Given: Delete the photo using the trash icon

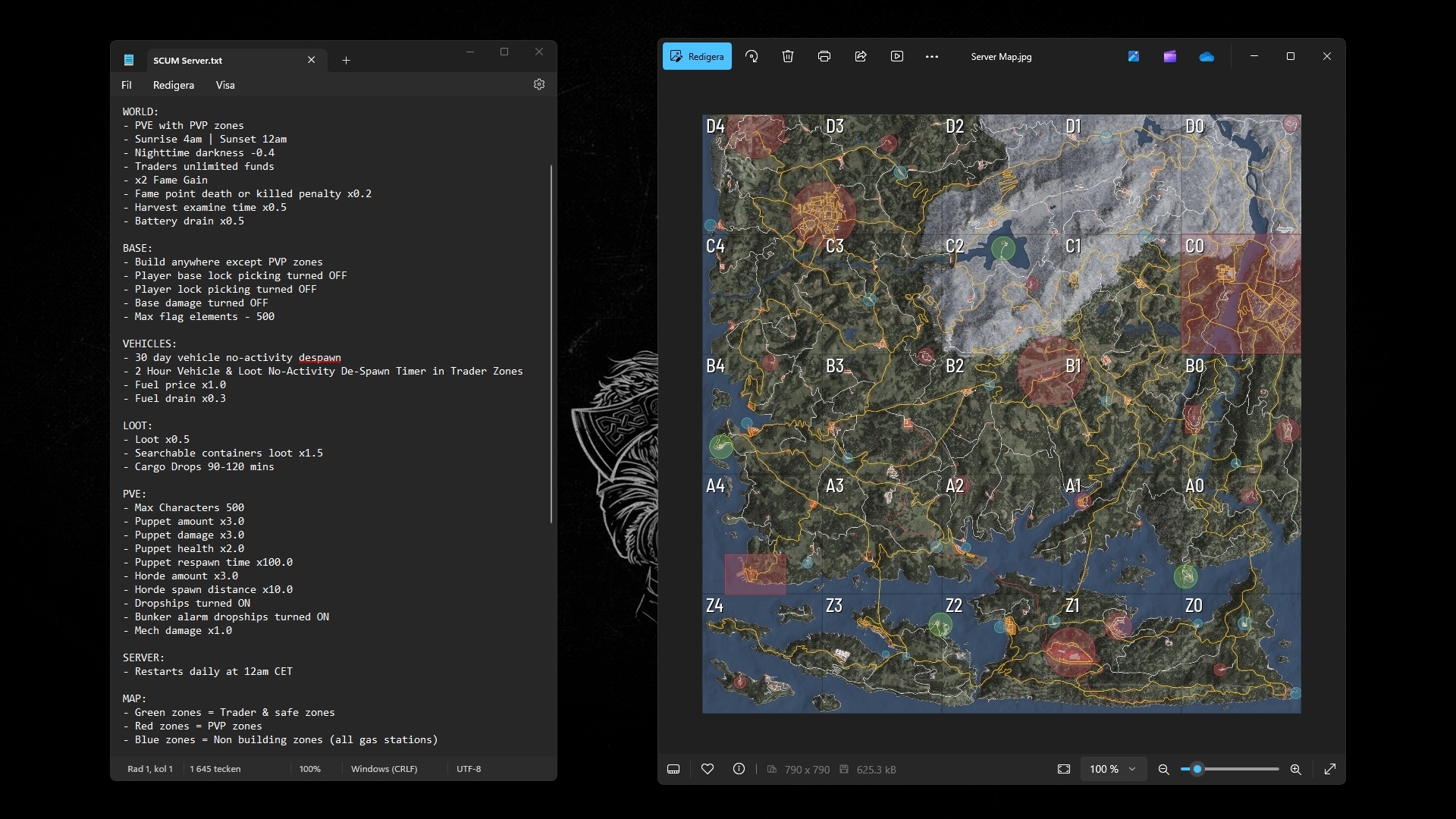Looking at the screenshot, I should (x=788, y=56).
